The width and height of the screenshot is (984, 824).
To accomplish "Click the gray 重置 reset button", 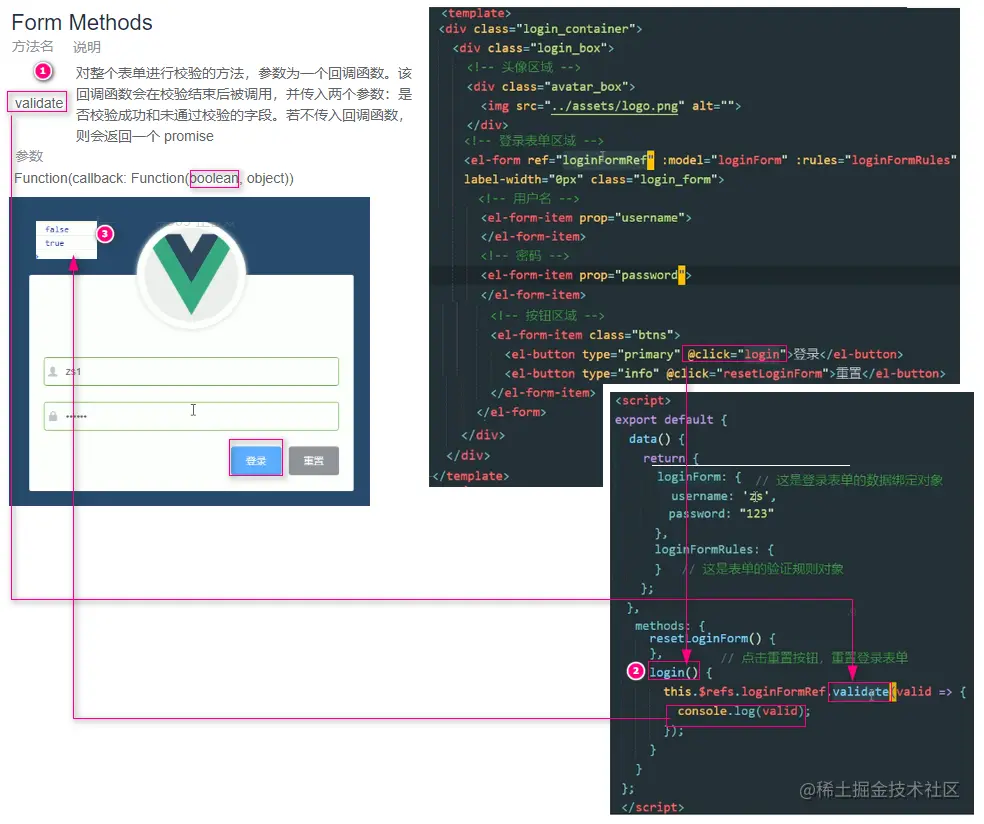I will click(314, 460).
